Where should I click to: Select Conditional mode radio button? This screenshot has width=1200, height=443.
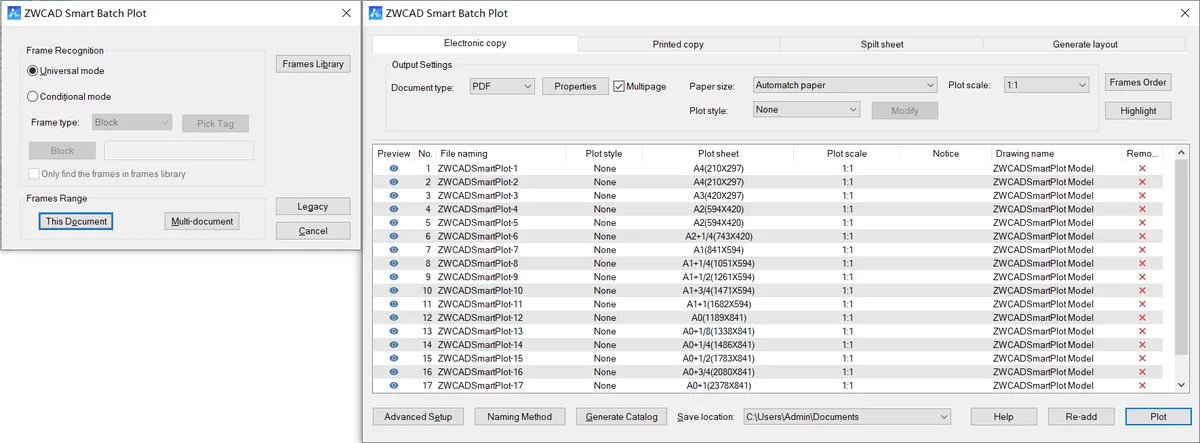pyautogui.click(x=33, y=97)
